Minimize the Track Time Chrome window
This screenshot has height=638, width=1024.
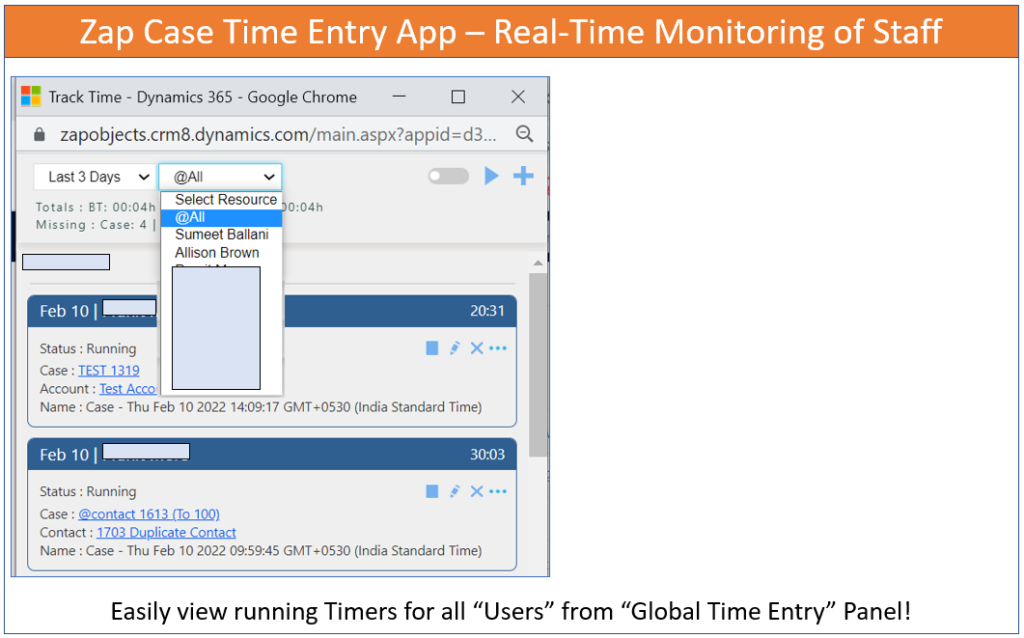pyautogui.click(x=399, y=97)
